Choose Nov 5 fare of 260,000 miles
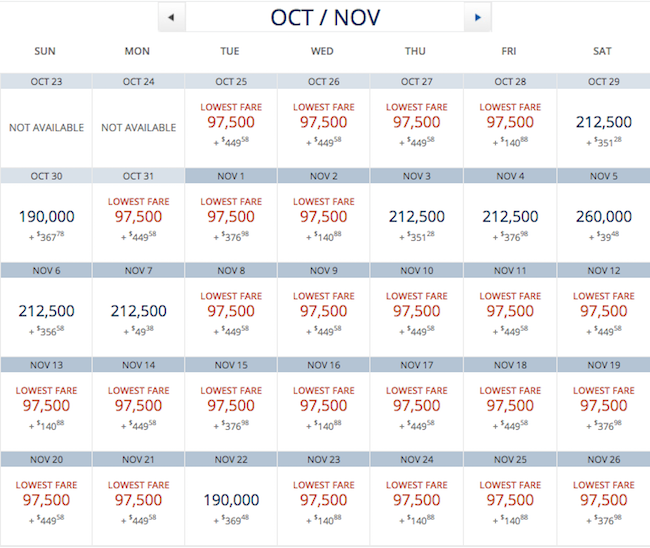650x548 pixels. 604,222
